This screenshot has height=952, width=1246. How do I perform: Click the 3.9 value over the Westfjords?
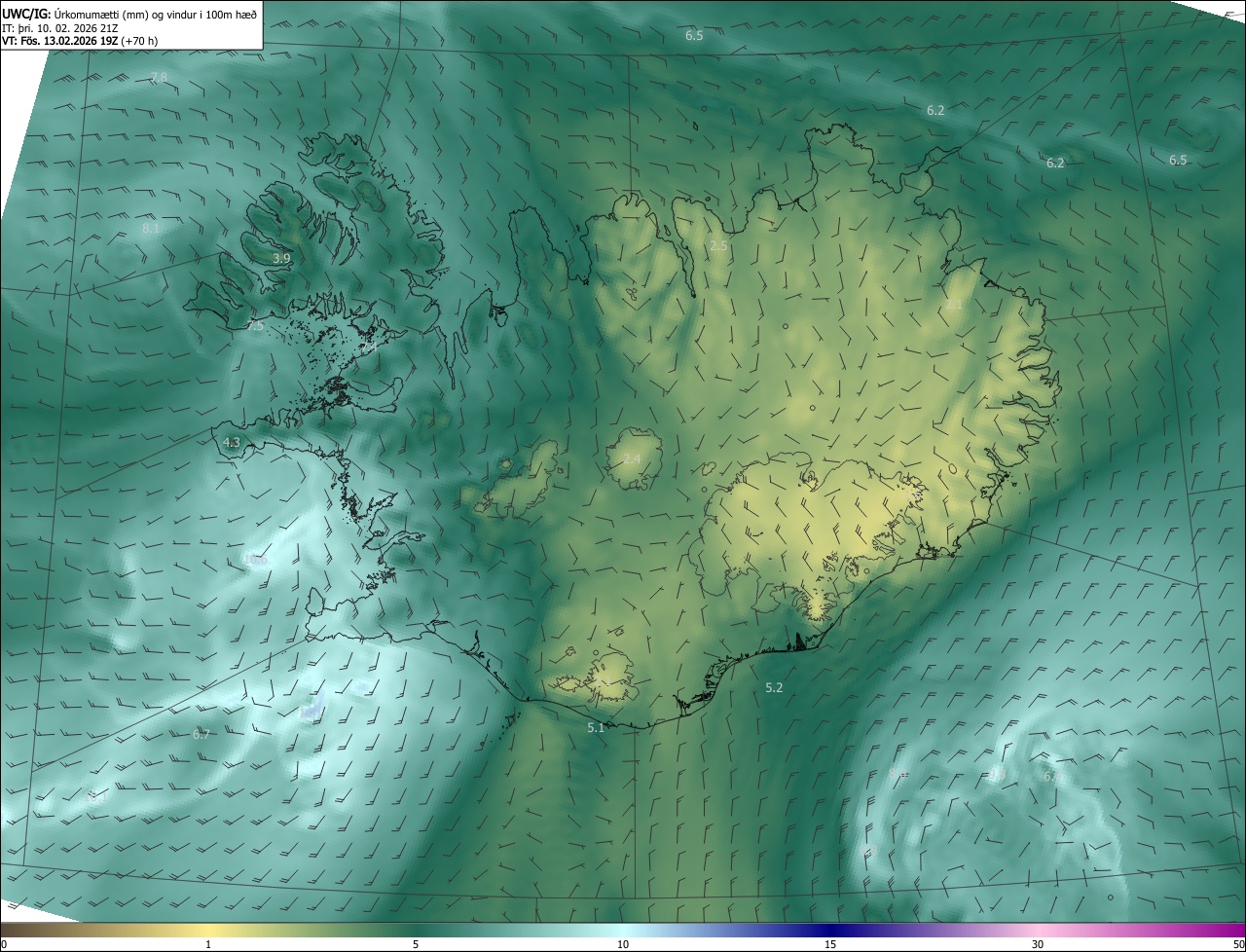[x=281, y=258]
